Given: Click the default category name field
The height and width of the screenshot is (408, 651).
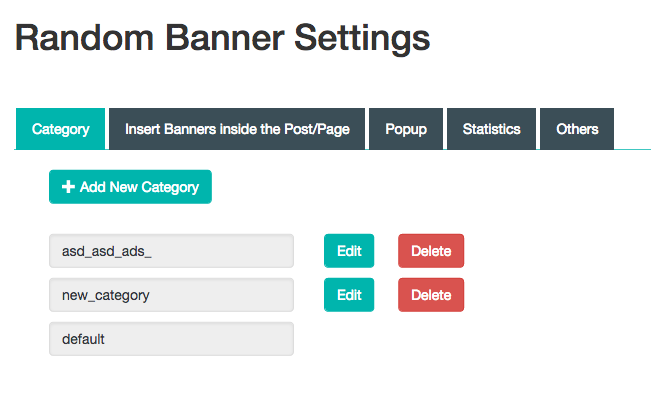Looking at the screenshot, I should pyautogui.click(x=171, y=339).
